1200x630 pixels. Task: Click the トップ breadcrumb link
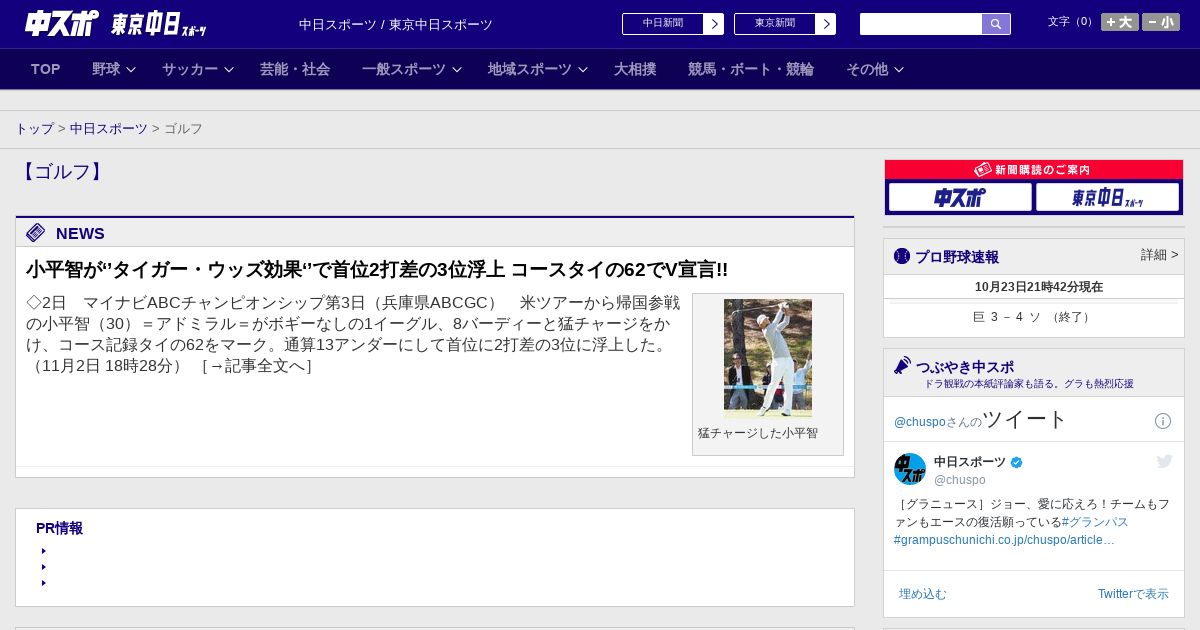point(34,129)
